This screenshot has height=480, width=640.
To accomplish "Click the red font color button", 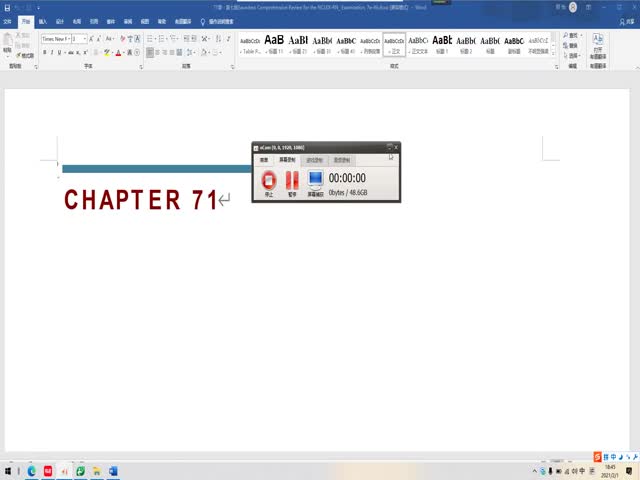I will click(118, 52).
